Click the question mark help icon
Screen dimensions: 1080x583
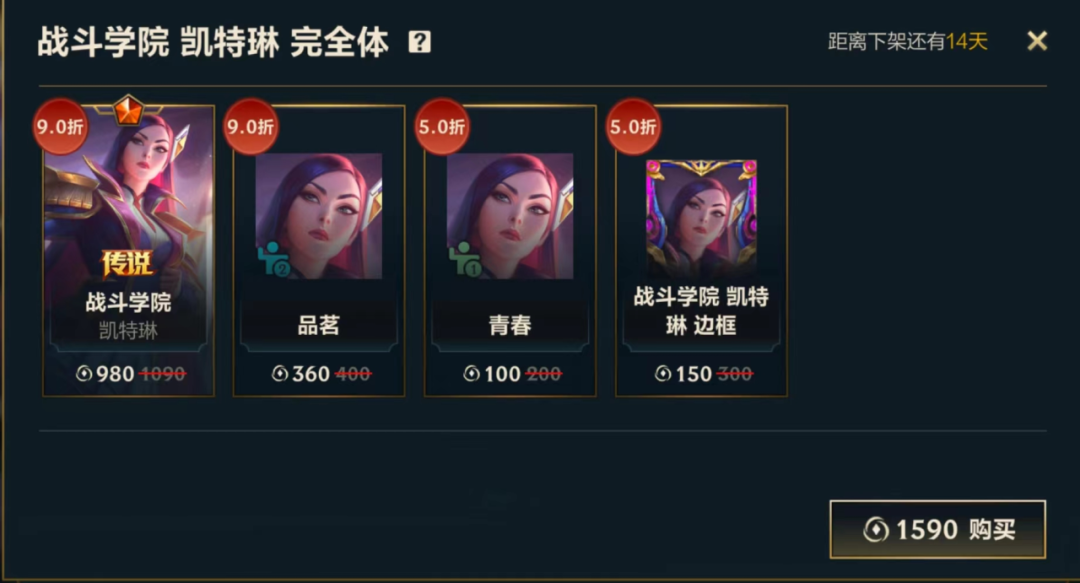pos(419,42)
